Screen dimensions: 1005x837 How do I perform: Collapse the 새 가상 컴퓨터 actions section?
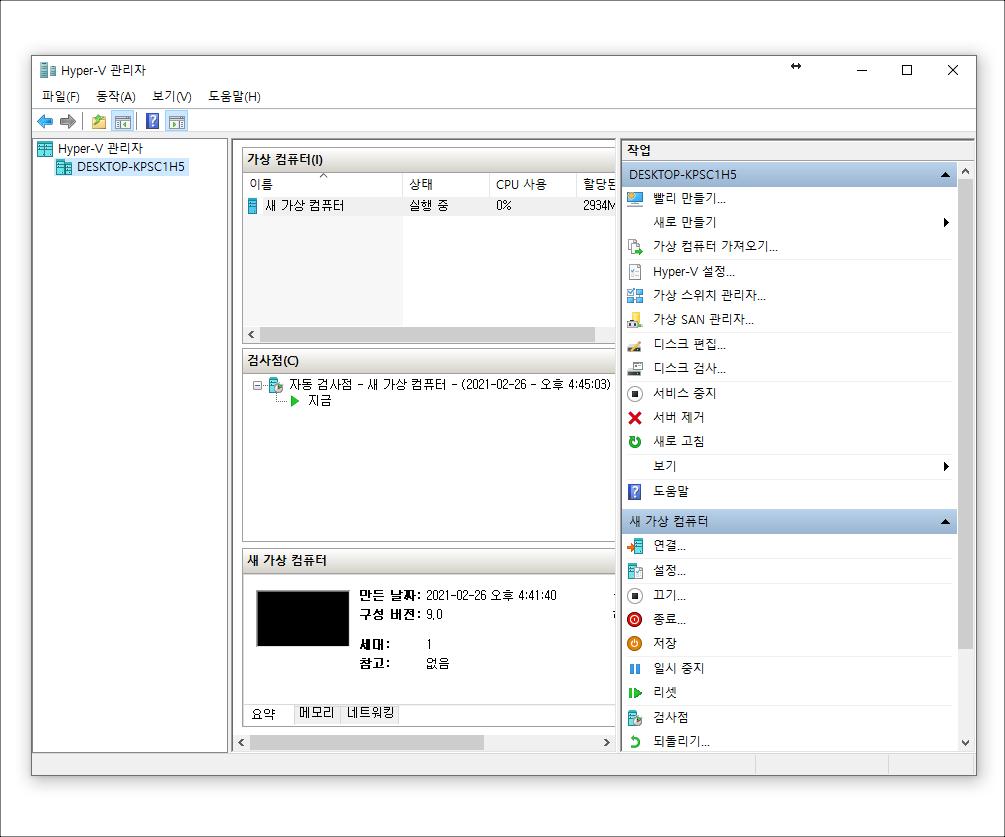tap(945, 522)
